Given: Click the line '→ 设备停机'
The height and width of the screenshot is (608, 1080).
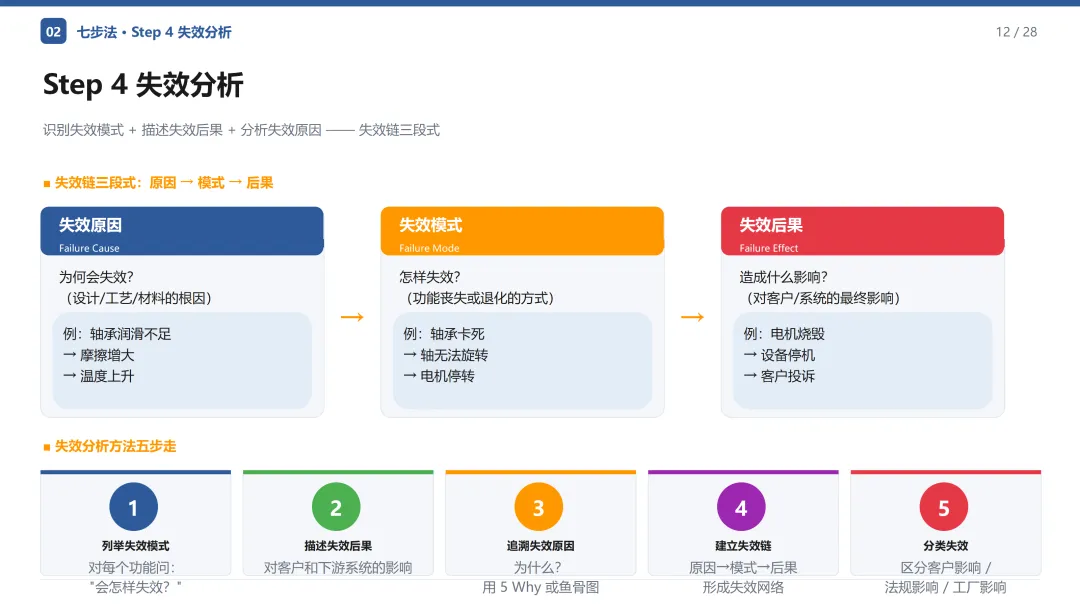Looking at the screenshot, I should point(779,355).
